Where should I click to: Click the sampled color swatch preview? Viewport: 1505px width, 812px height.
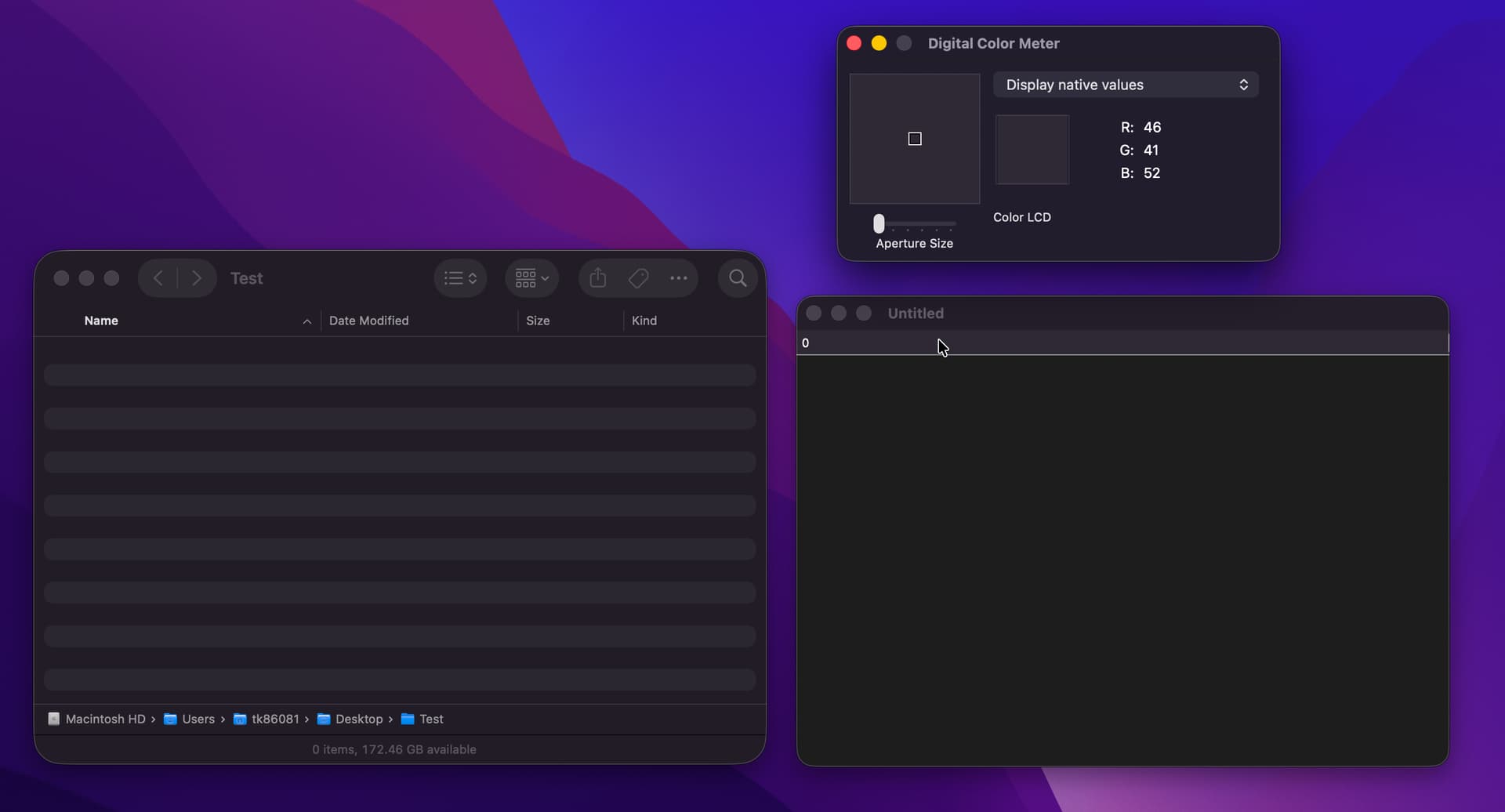(x=1032, y=150)
